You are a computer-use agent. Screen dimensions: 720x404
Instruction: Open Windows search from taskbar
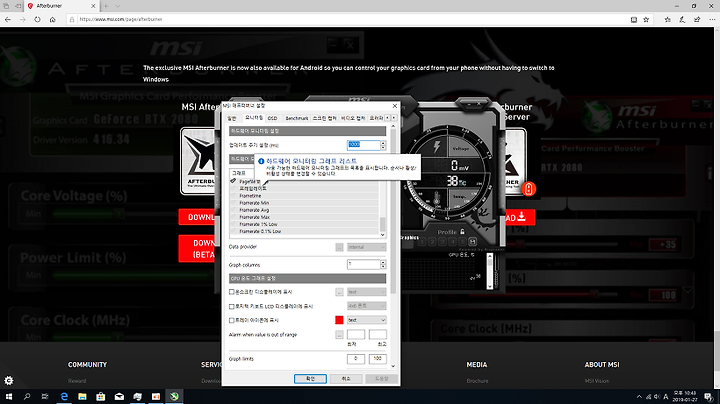click(x=27, y=396)
